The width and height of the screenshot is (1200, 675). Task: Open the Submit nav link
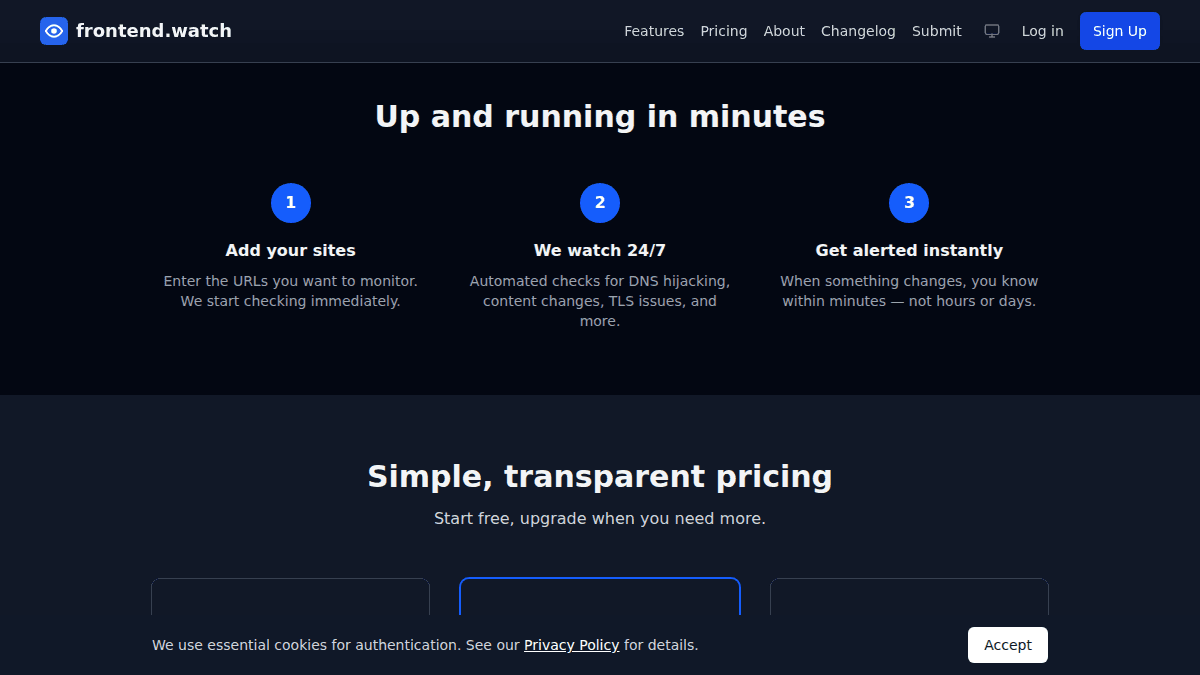(x=937, y=31)
